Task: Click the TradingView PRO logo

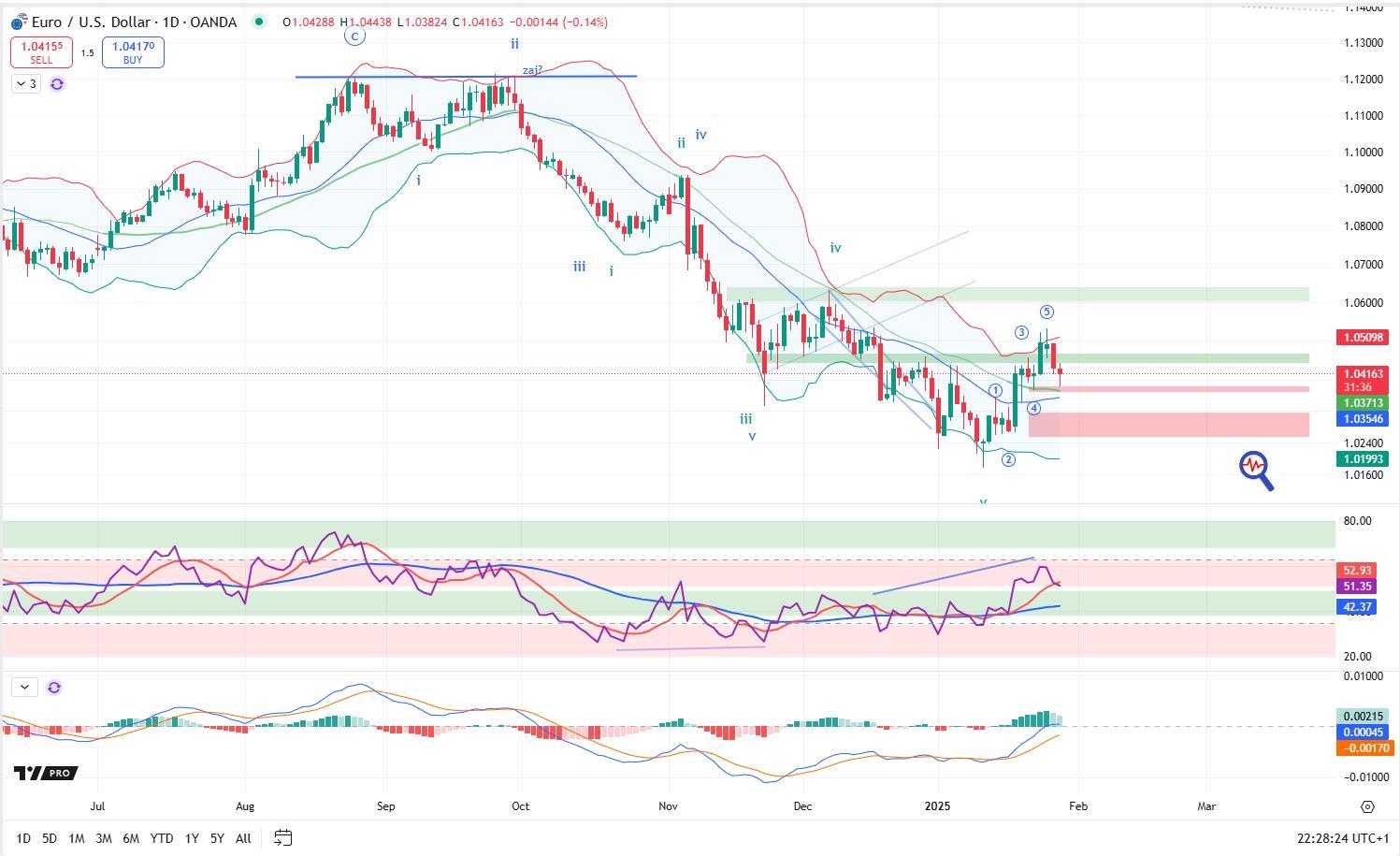Action: click(45, 773)
